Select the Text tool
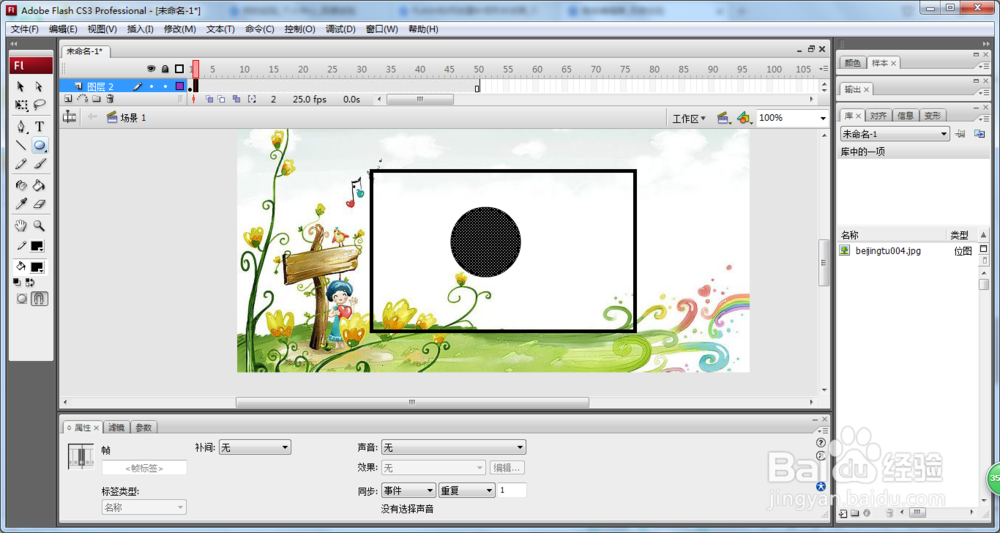 click(40, 126)
